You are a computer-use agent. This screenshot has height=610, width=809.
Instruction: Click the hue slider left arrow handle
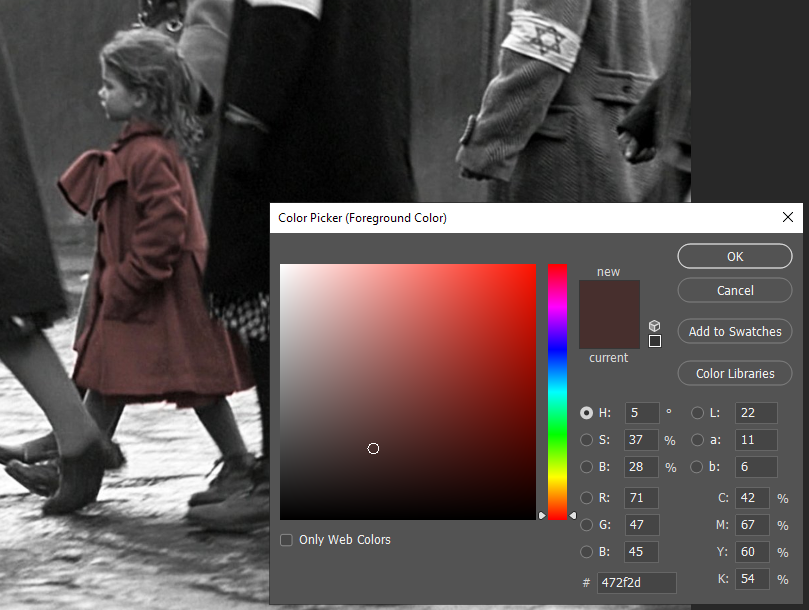(542, 515)
